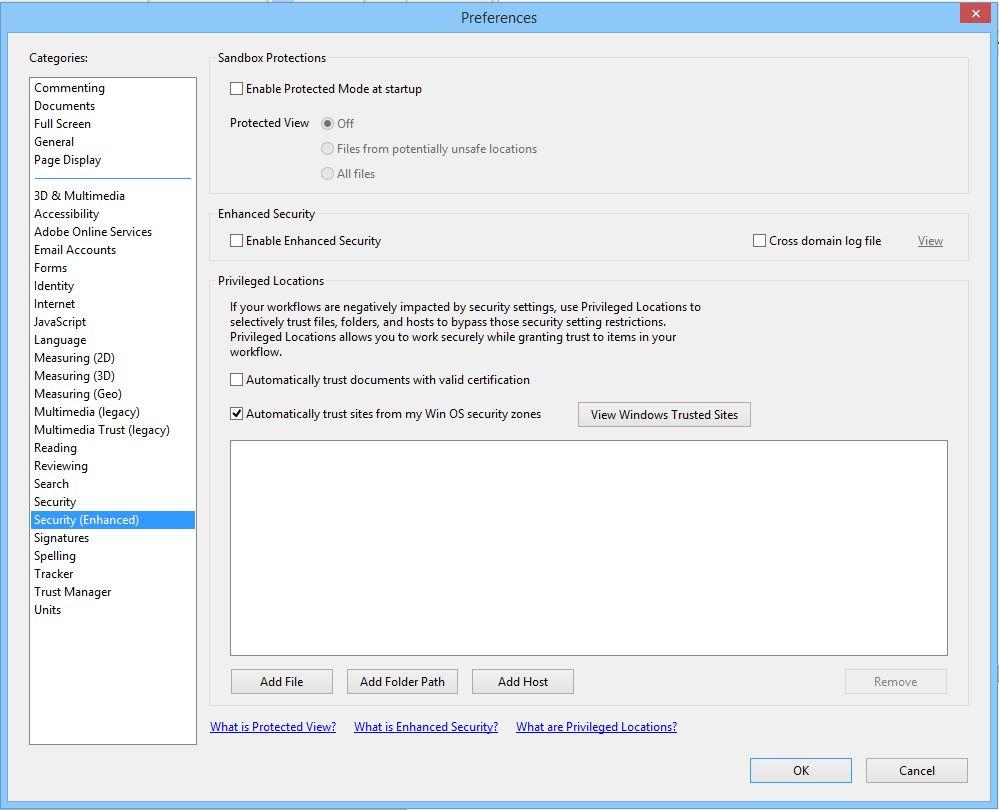
Task: Open Measuring (Geo) category
Action: pos(113,394)
